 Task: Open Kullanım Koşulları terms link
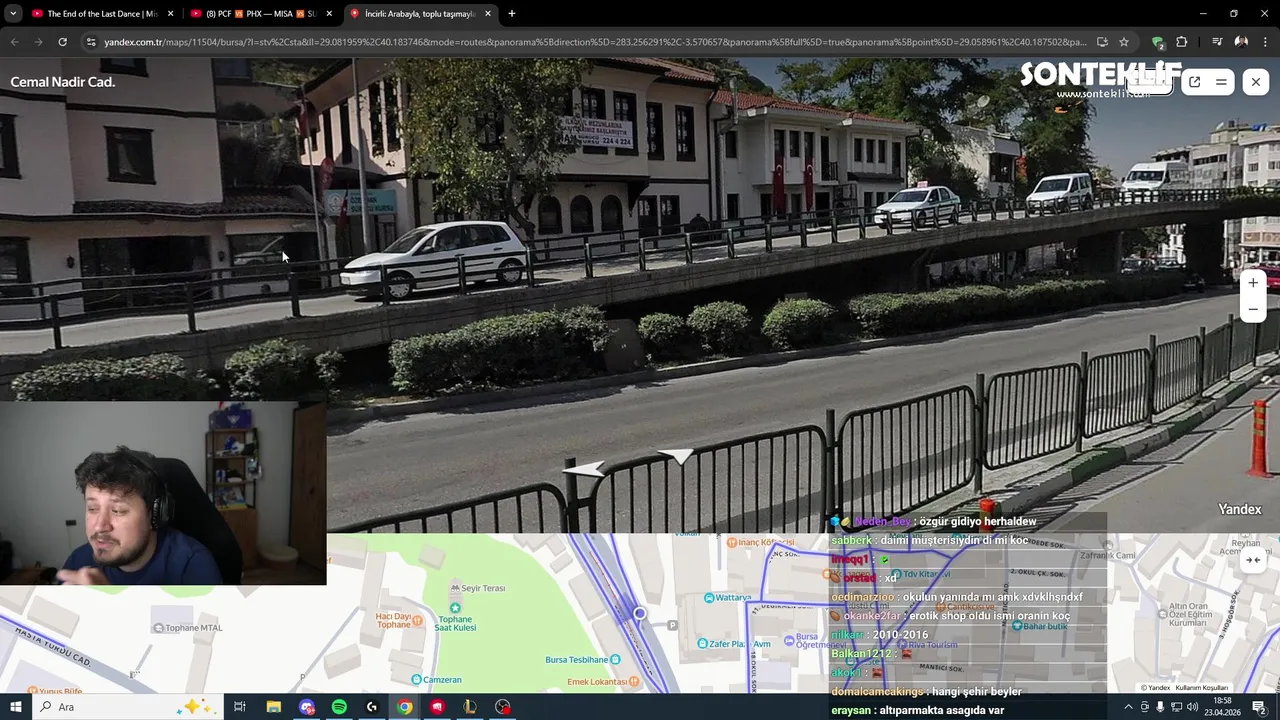(1201, 688)
